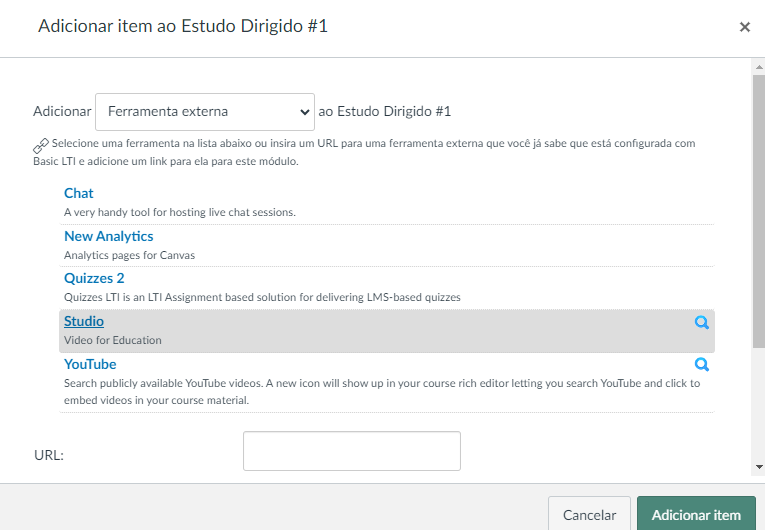Click the Chat live sessions description
The image size is (765, 530).
180,212
